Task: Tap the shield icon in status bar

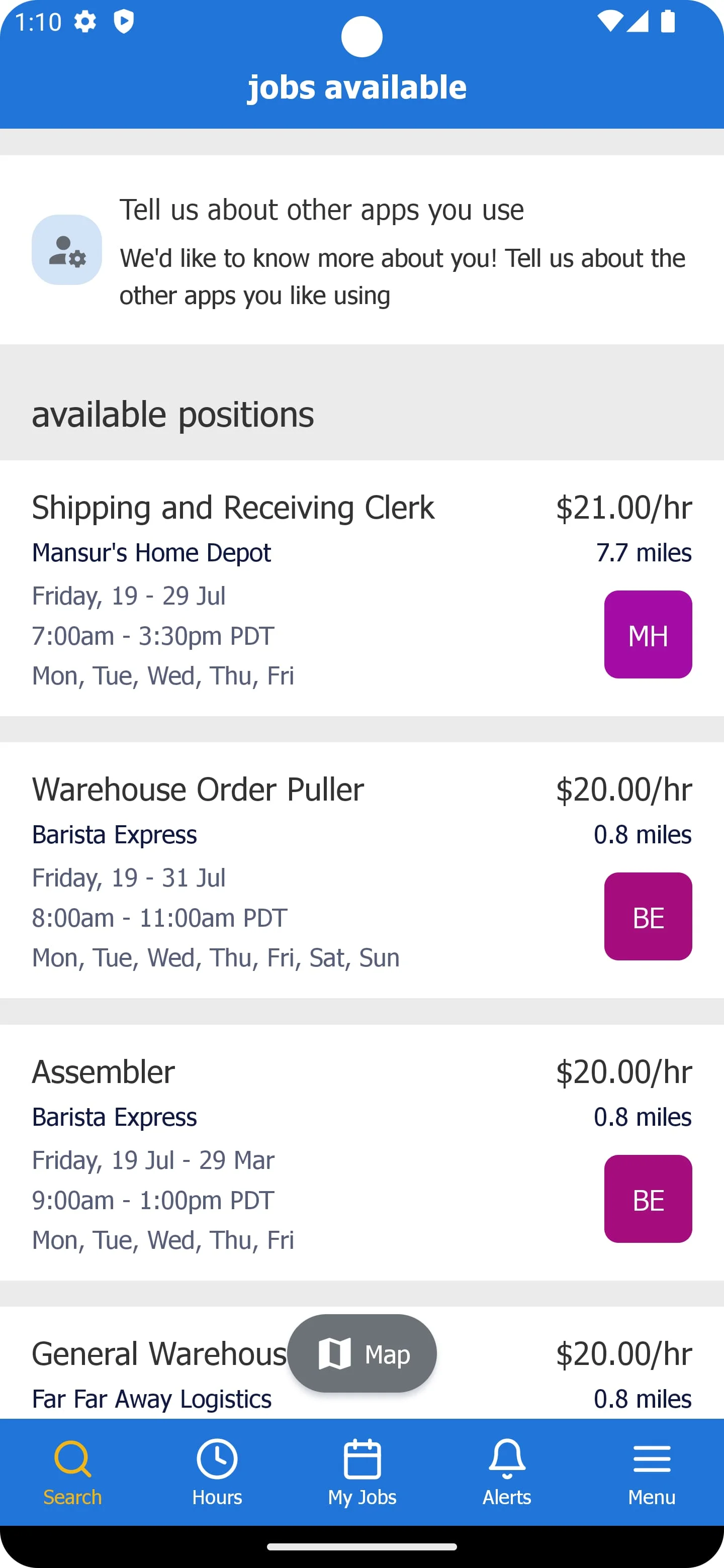Action: pyautogui.click(x=124, y=22)
